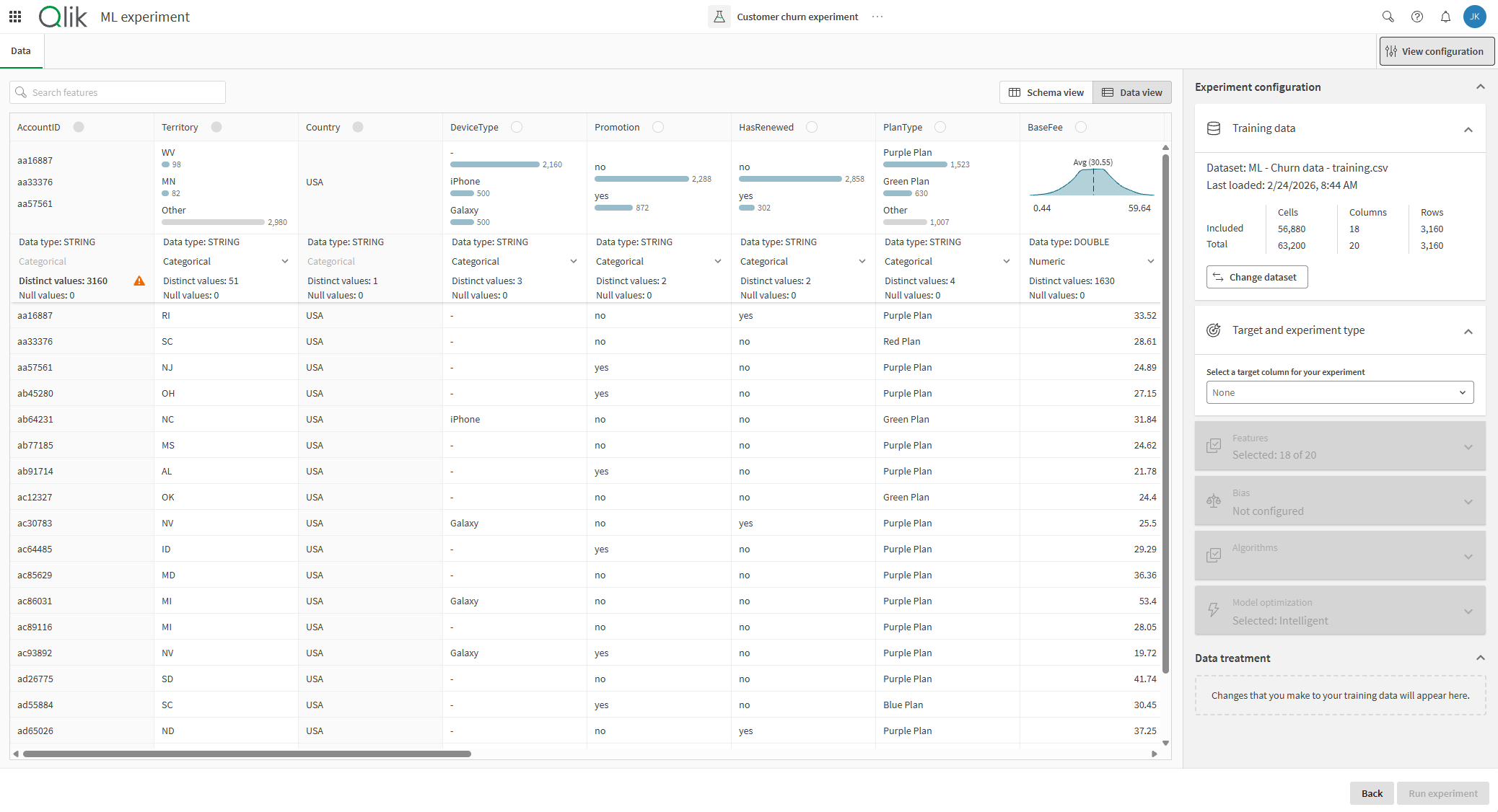Select the Data tab
The width and height of the screenshot is (1498, 812).
click(x=21, y=50)
